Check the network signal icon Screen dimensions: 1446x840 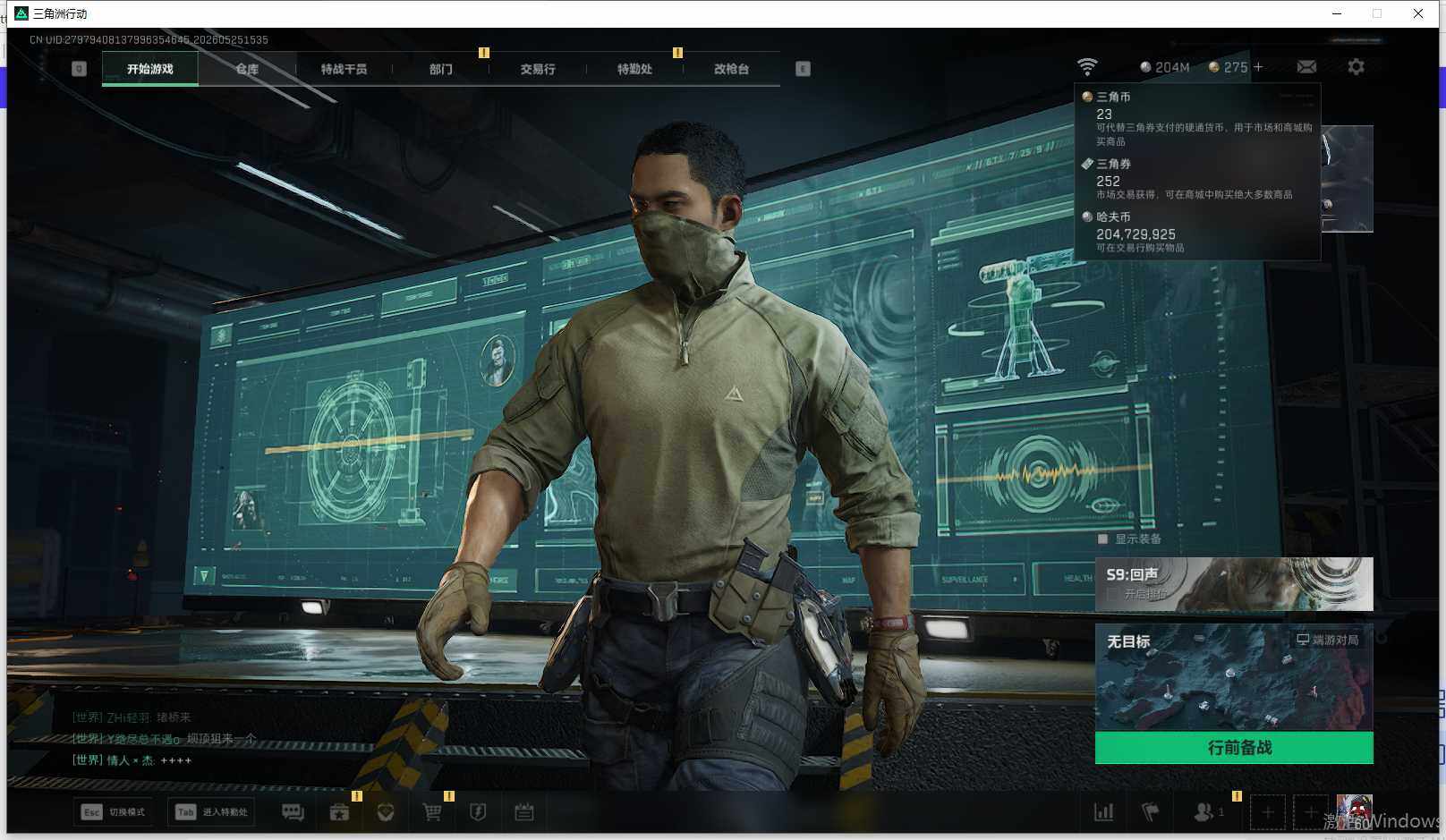(1087, 67)
